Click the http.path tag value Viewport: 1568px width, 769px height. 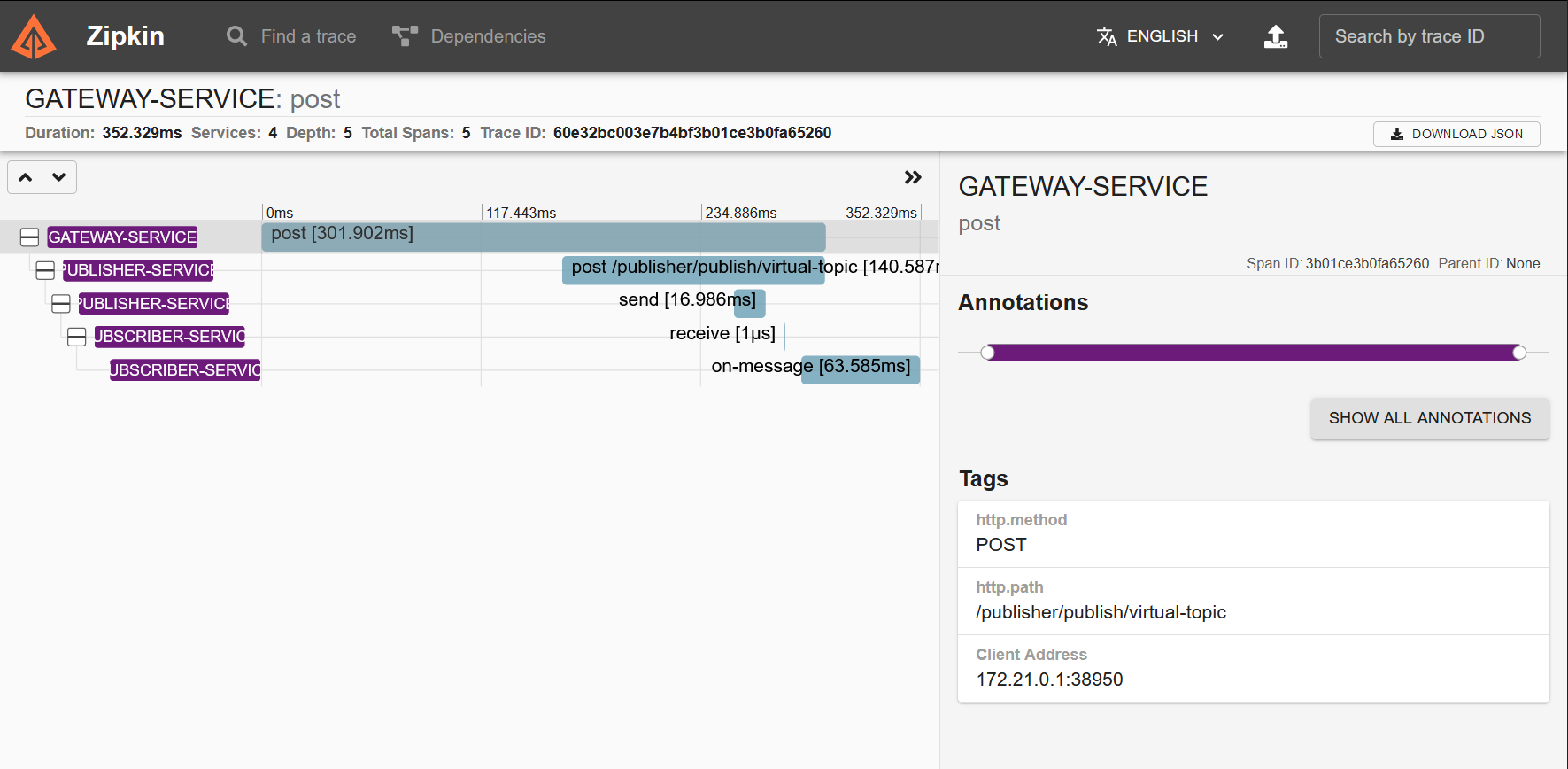pos(1101,612)
